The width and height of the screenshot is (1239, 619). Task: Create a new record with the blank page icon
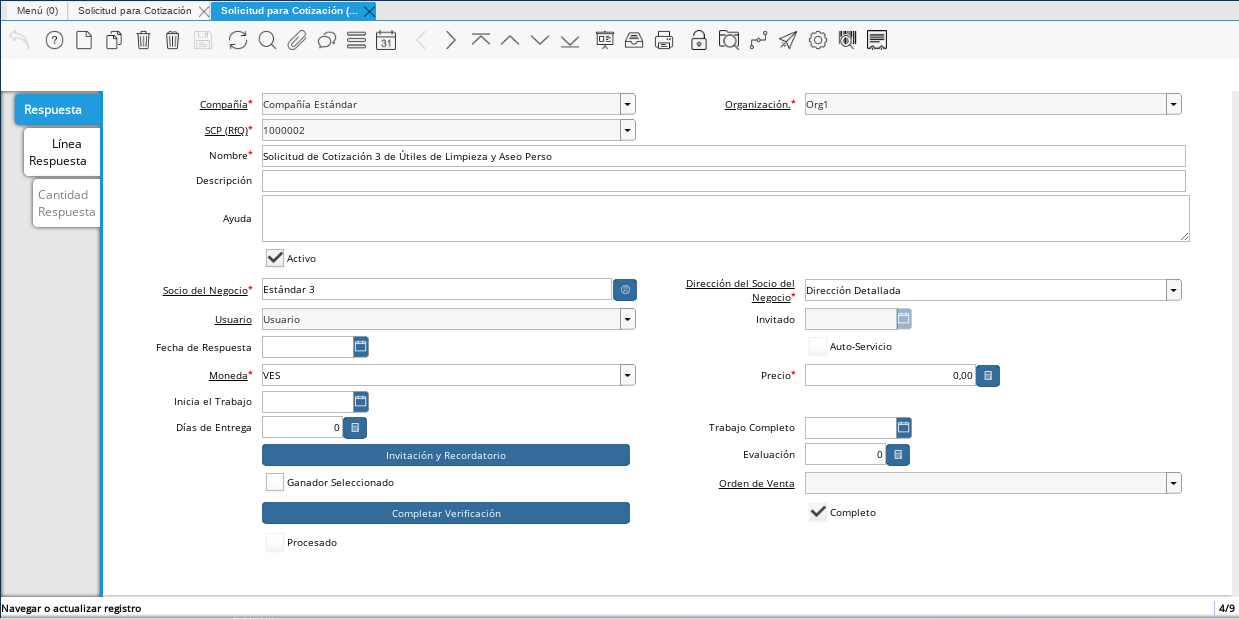(x=84, y=40)
